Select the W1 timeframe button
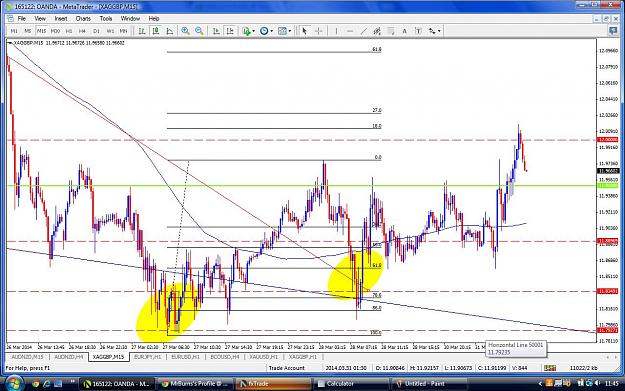 [110, 31]
